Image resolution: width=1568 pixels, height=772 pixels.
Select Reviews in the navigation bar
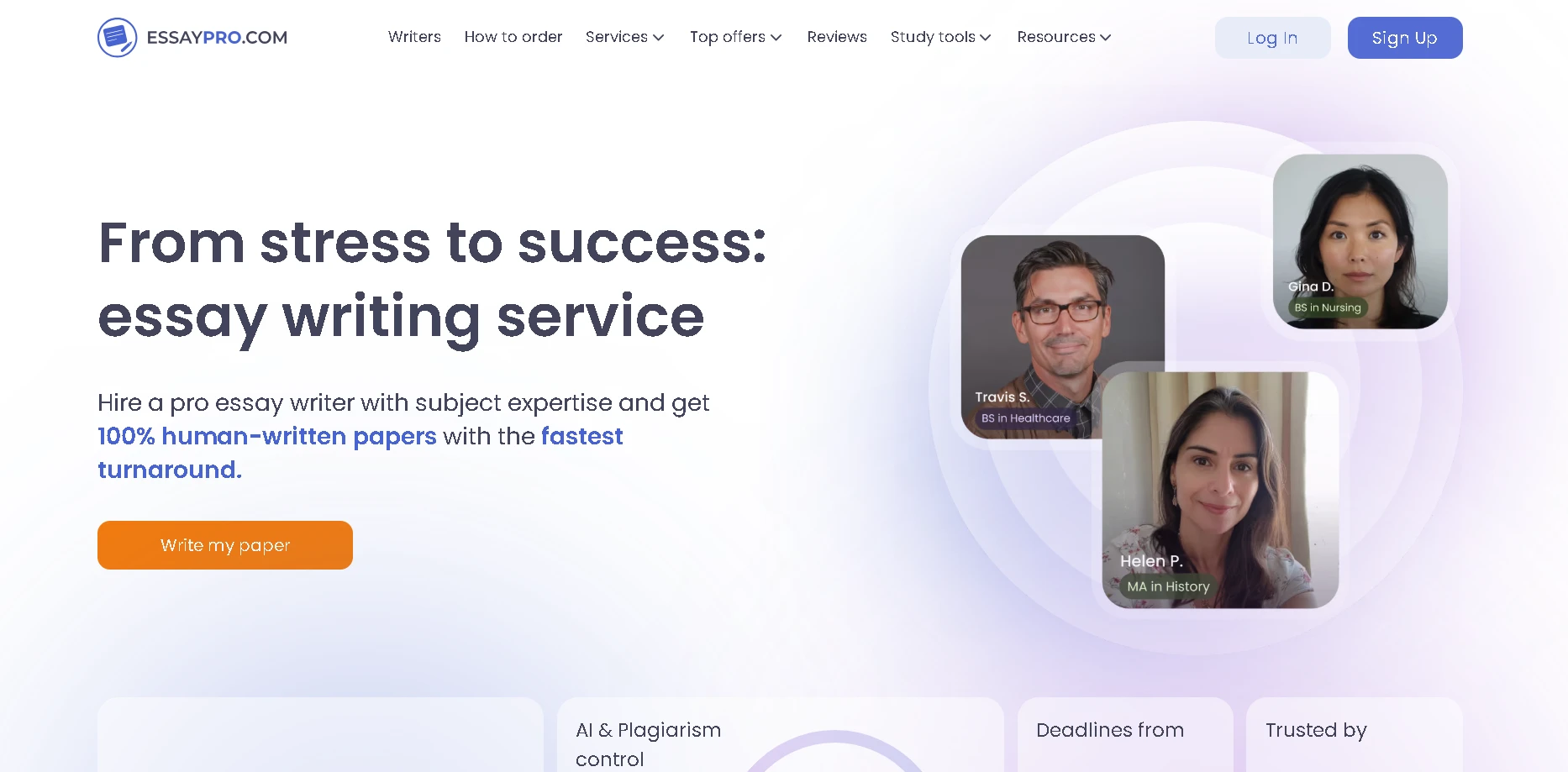tap(836, 37)
